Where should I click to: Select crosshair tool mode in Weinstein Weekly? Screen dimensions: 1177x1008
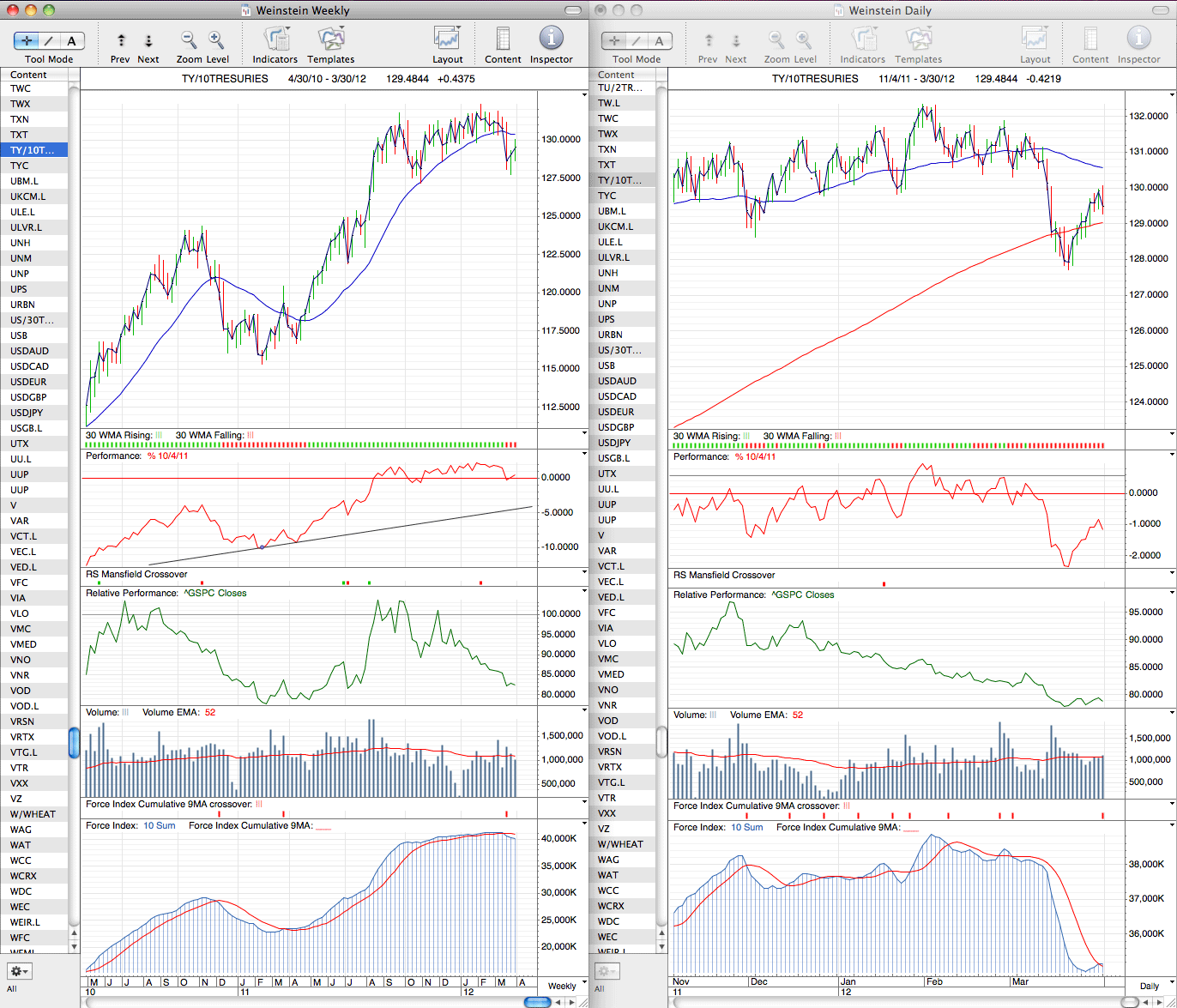(27, 40)
